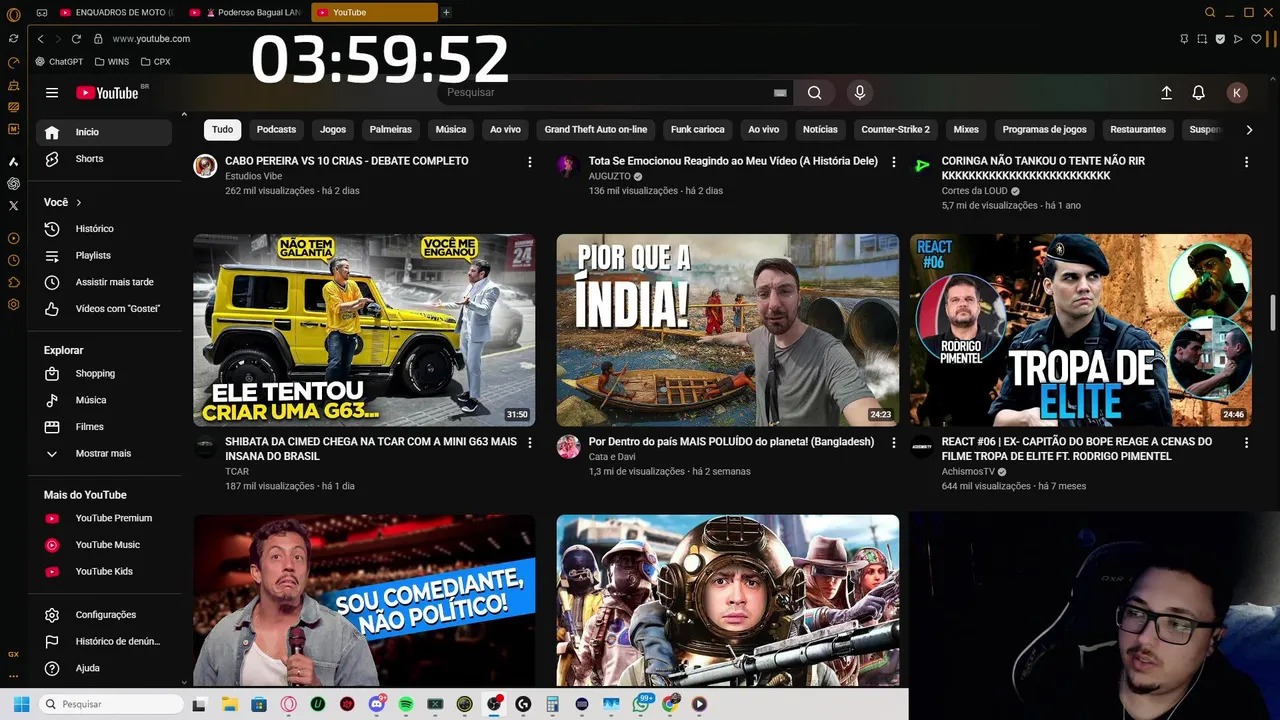The height and width of the screenshot is (720, 1280).
Task: Open Shorts from the sidebar
Action: click(104, 159)
